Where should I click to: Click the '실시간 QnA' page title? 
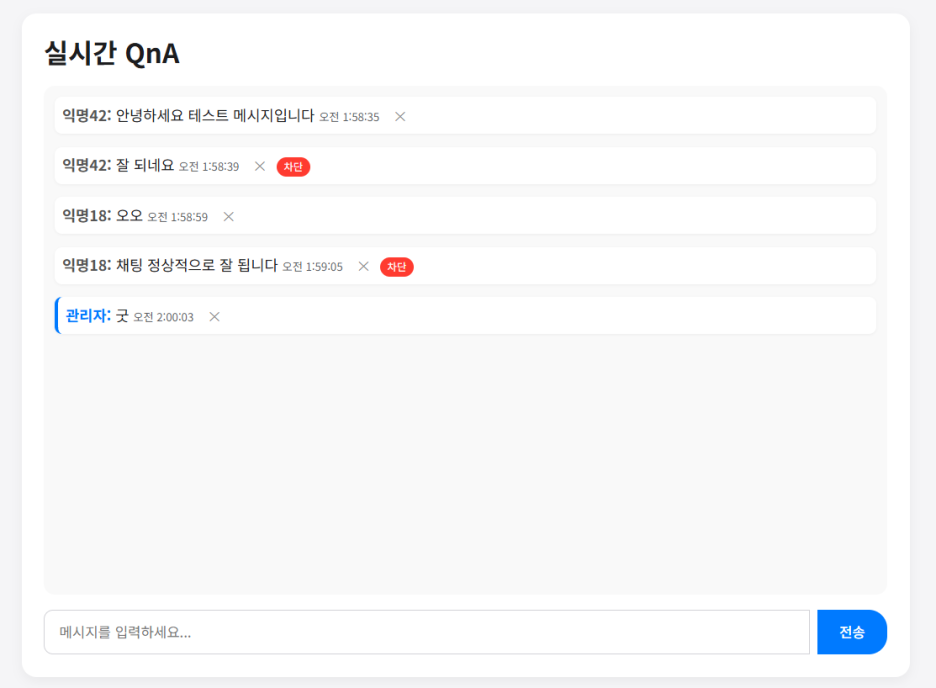112,53
